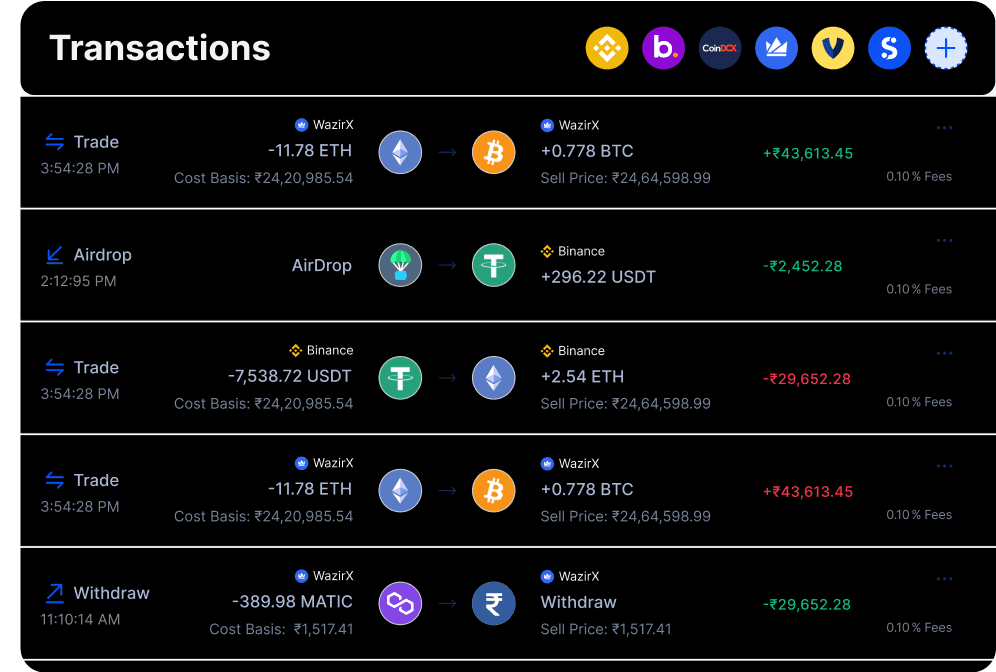Viewport: 996px width, 672px height.
Task: Open options menu for the Airdrop transaction
Action: coord(944,240)
